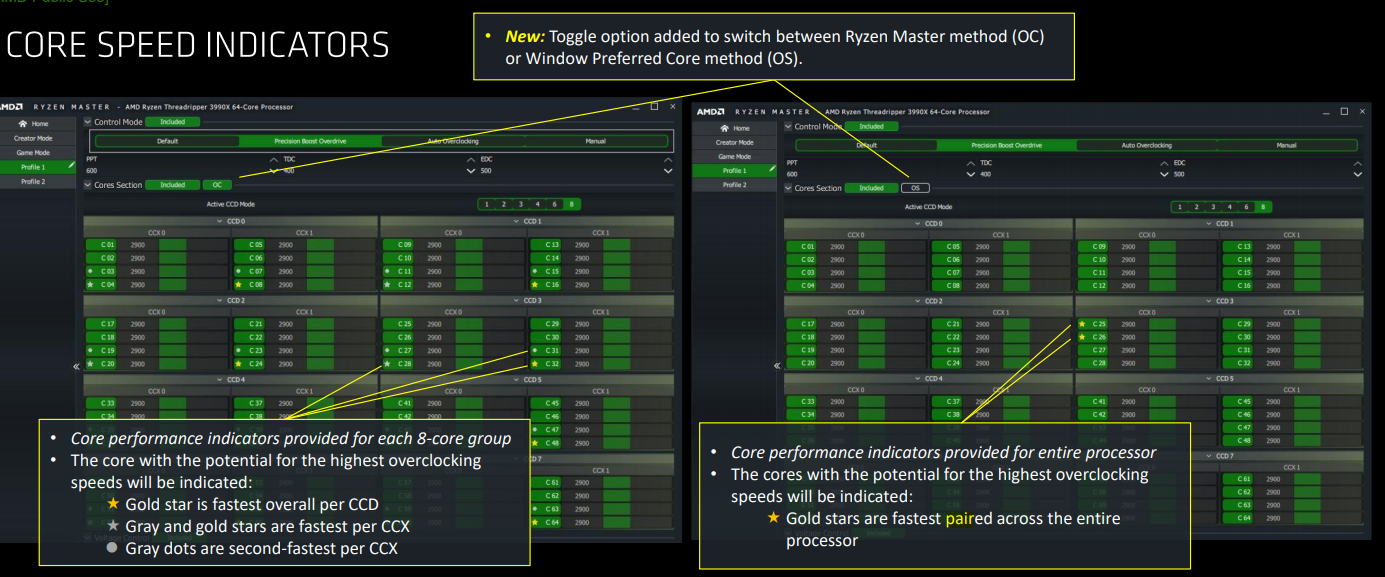Collapse the CCD 2 group in the right window

(x=918, y=301)
